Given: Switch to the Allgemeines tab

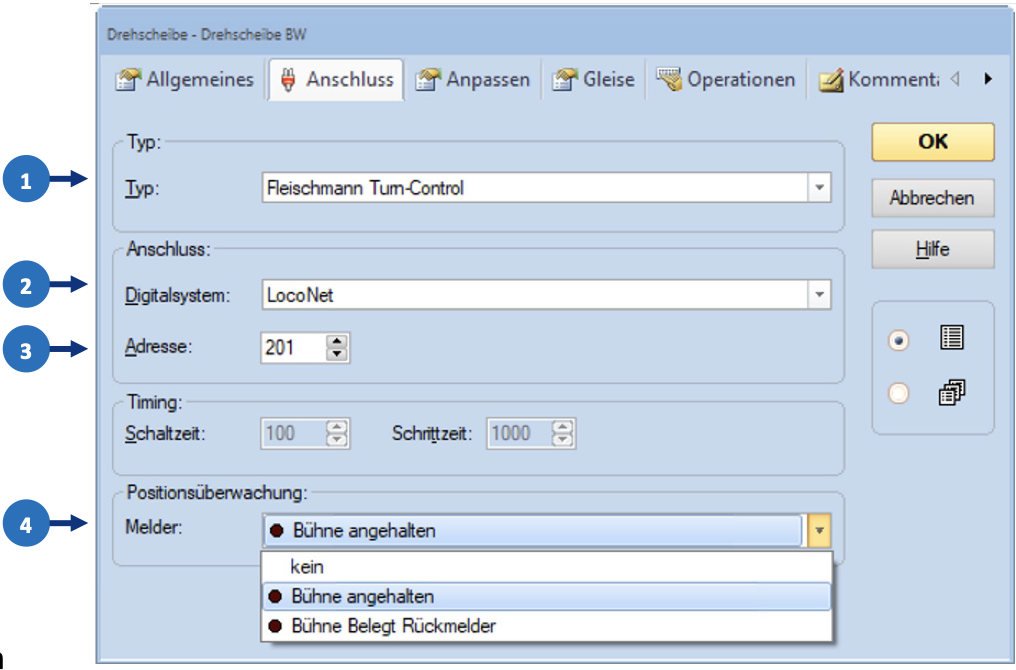Looking at the screenshot, I should [186, 80].
